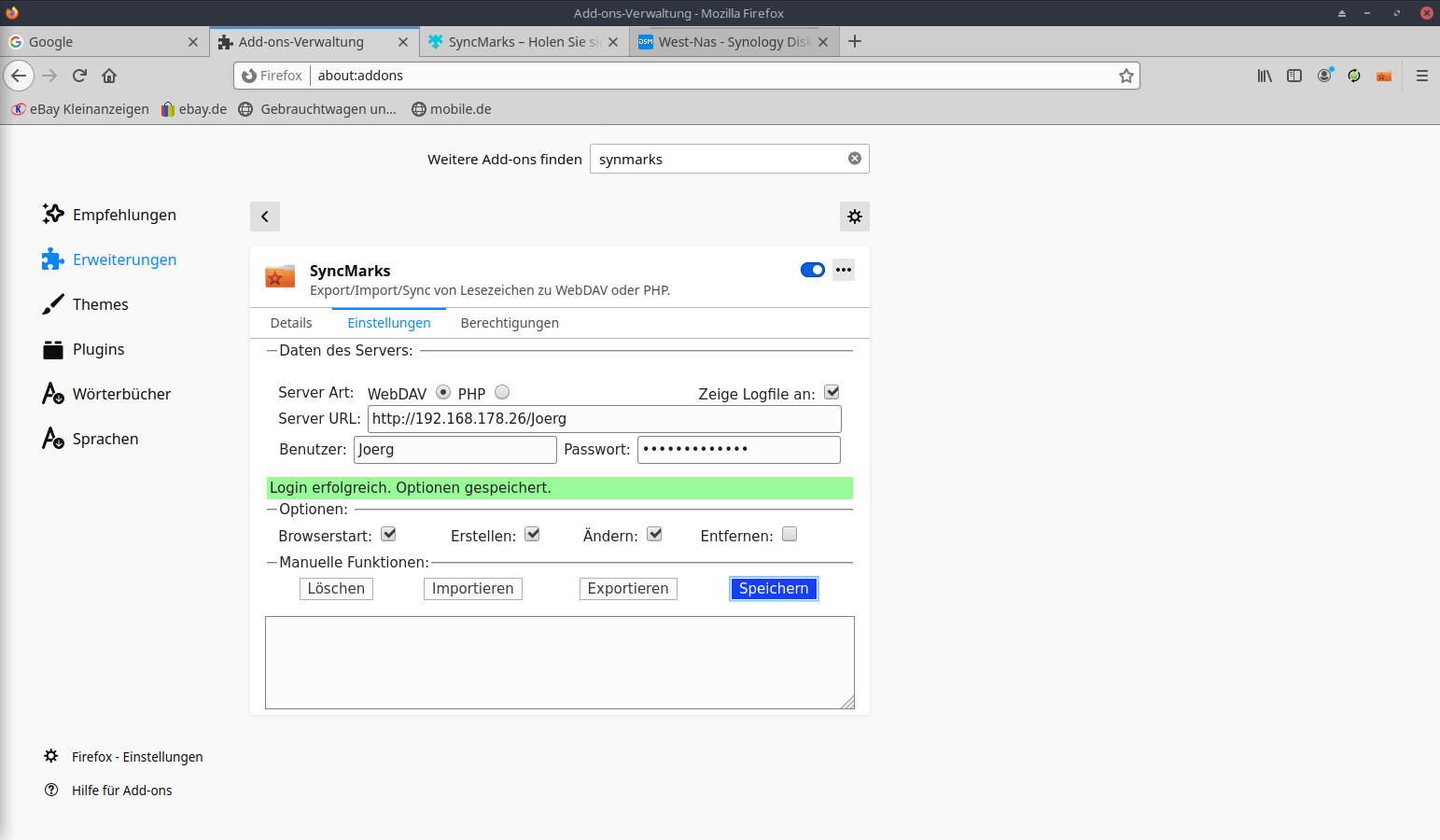Screen dimensions: 1440x840
Task: Open the SyncMarks toolbar extension icon
Action: click(1384, 76)
